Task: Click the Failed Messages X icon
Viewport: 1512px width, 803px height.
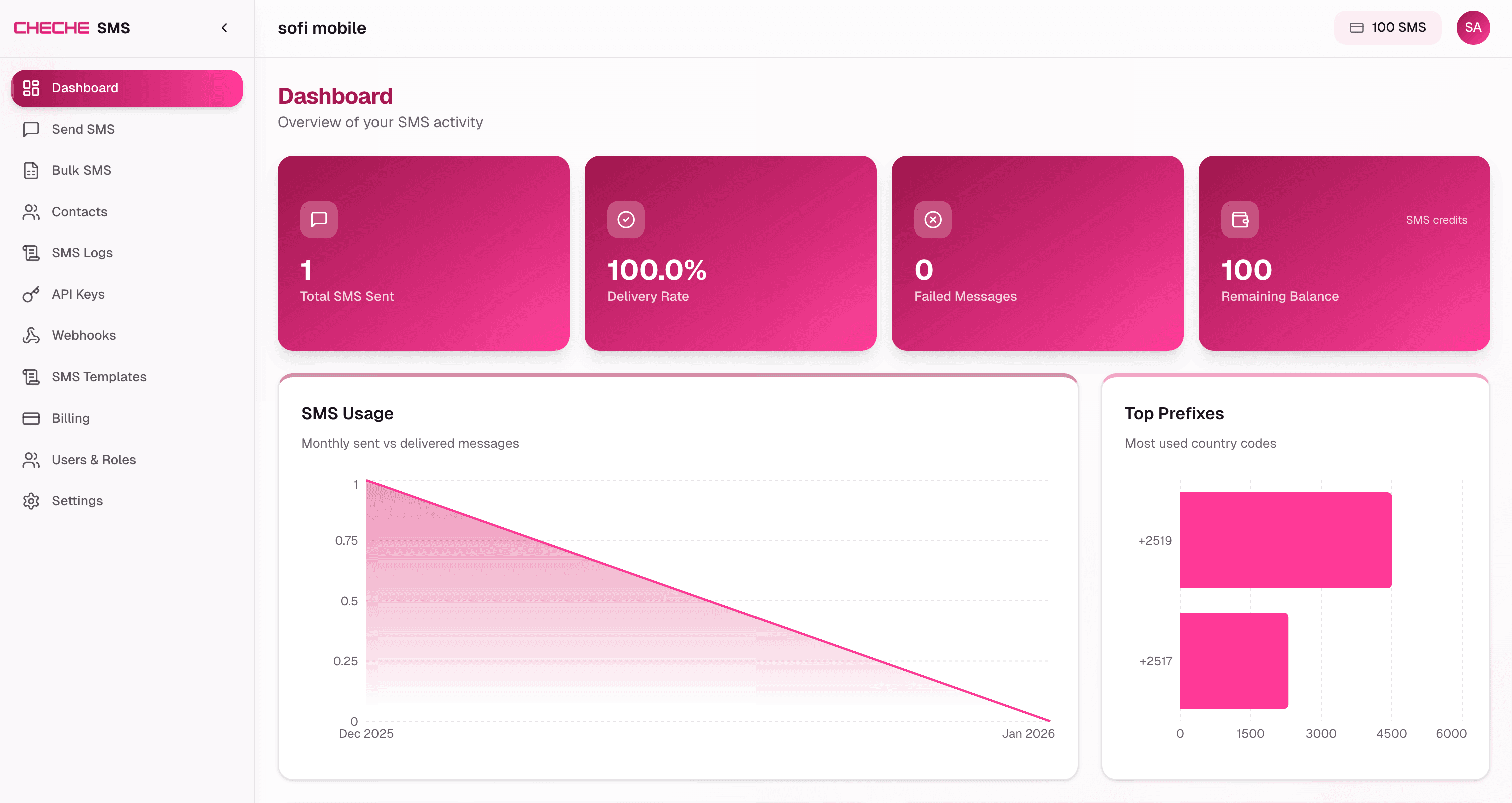Action: [x=933, y=220]
